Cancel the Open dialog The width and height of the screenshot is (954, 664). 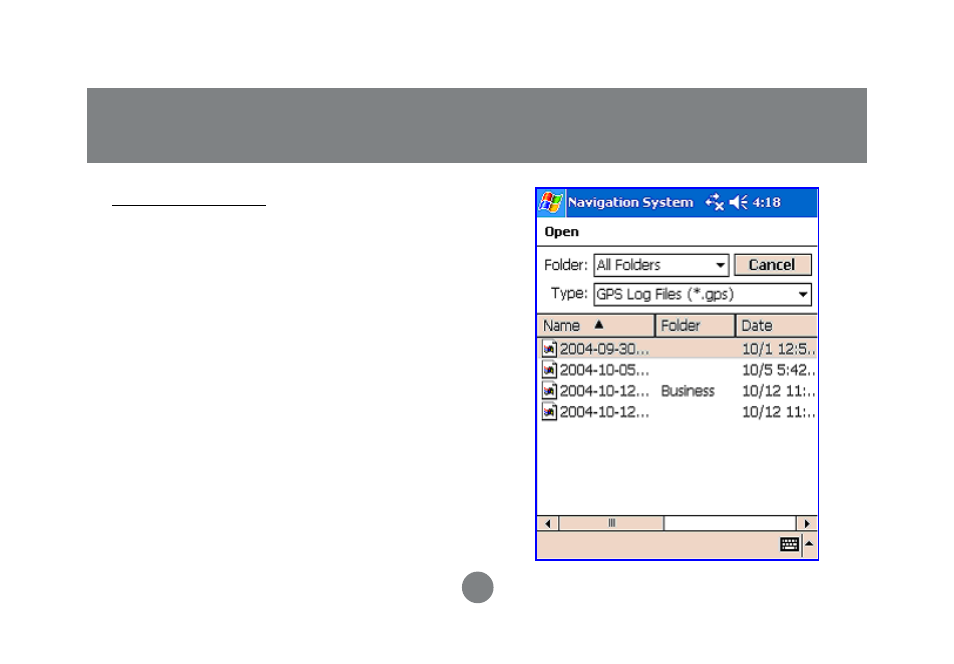[x=773, y=265]
